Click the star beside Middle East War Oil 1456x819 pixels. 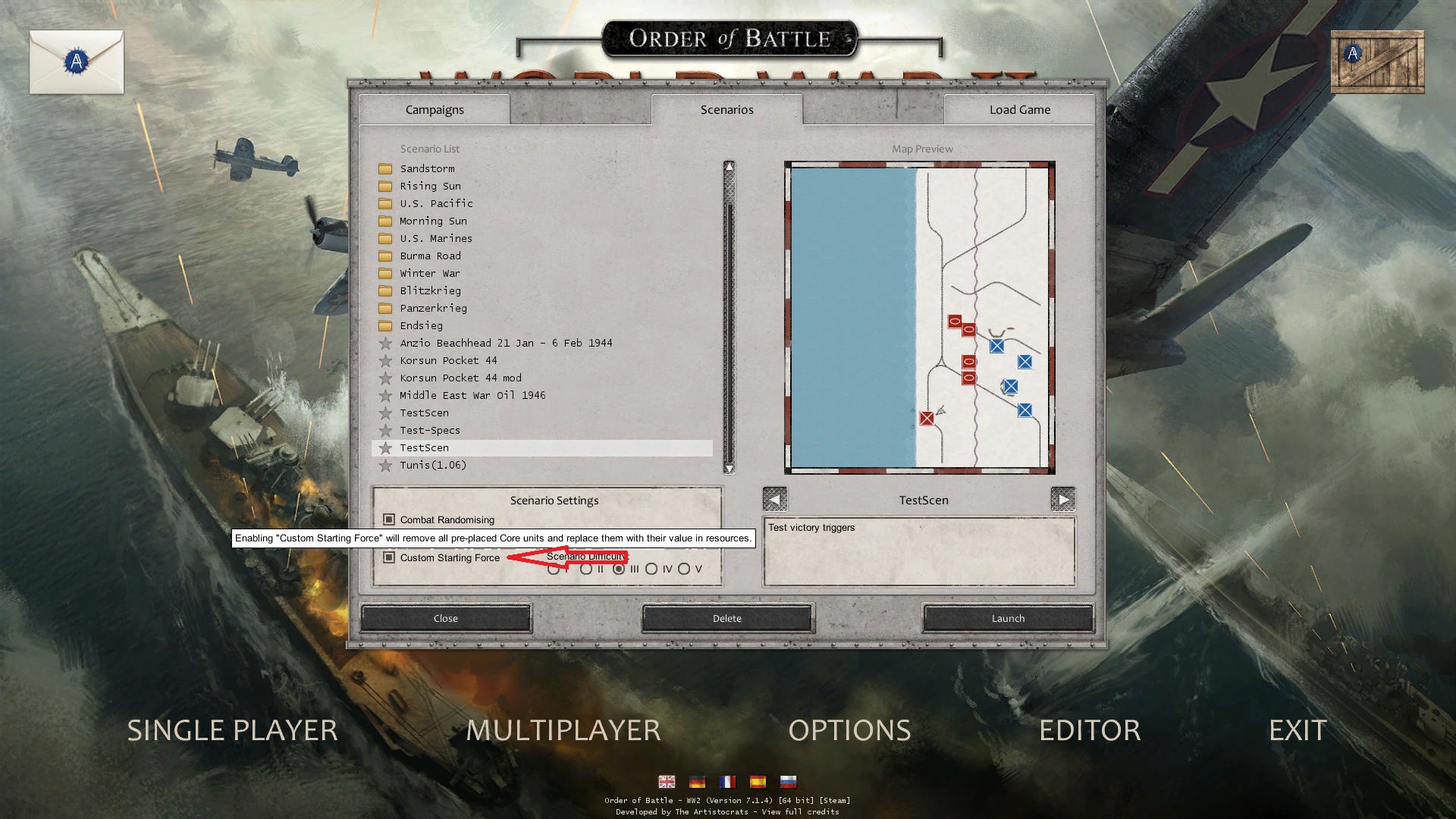pyautogui.click(x=385, y=395)
